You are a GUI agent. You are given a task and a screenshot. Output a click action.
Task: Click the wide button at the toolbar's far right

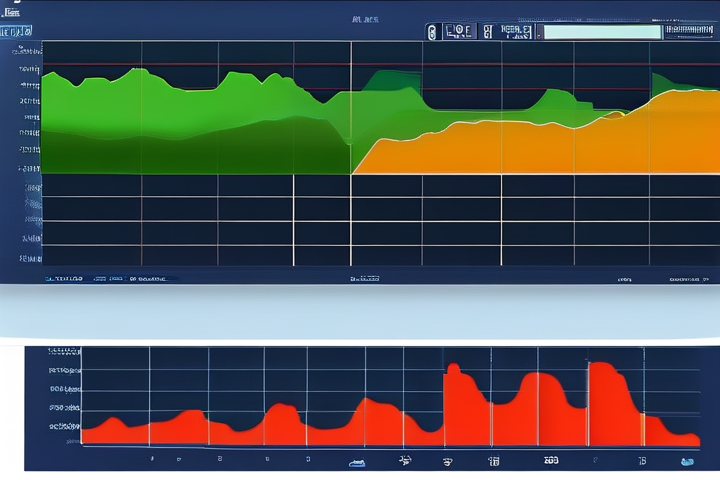(689, 31)
